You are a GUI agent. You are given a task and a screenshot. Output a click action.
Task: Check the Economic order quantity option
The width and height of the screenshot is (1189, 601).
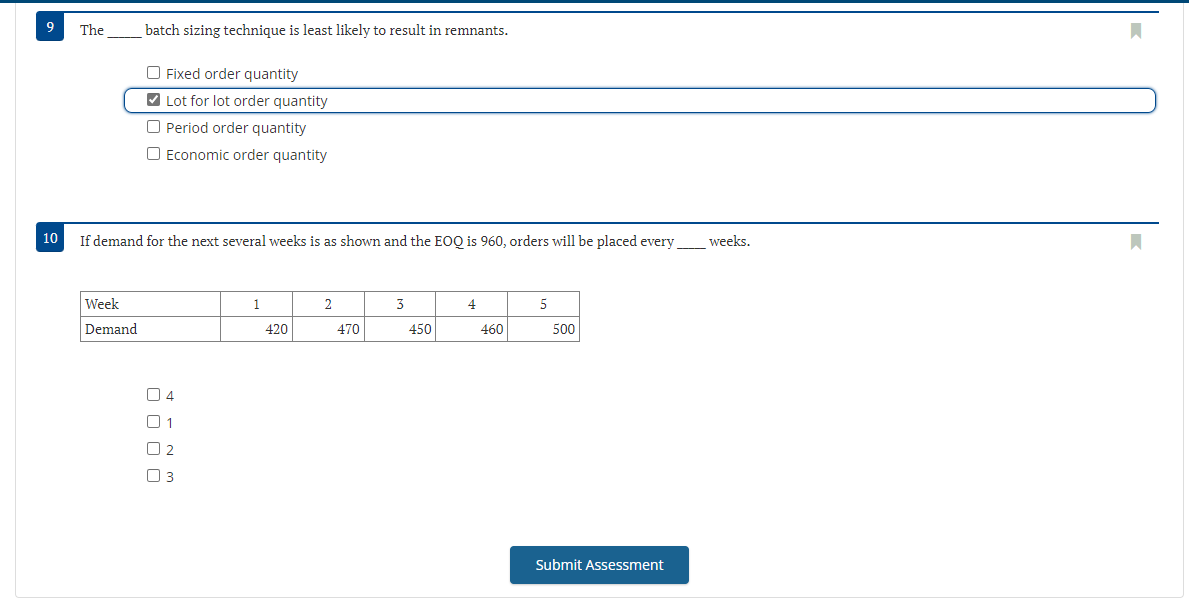click(153, 153)
